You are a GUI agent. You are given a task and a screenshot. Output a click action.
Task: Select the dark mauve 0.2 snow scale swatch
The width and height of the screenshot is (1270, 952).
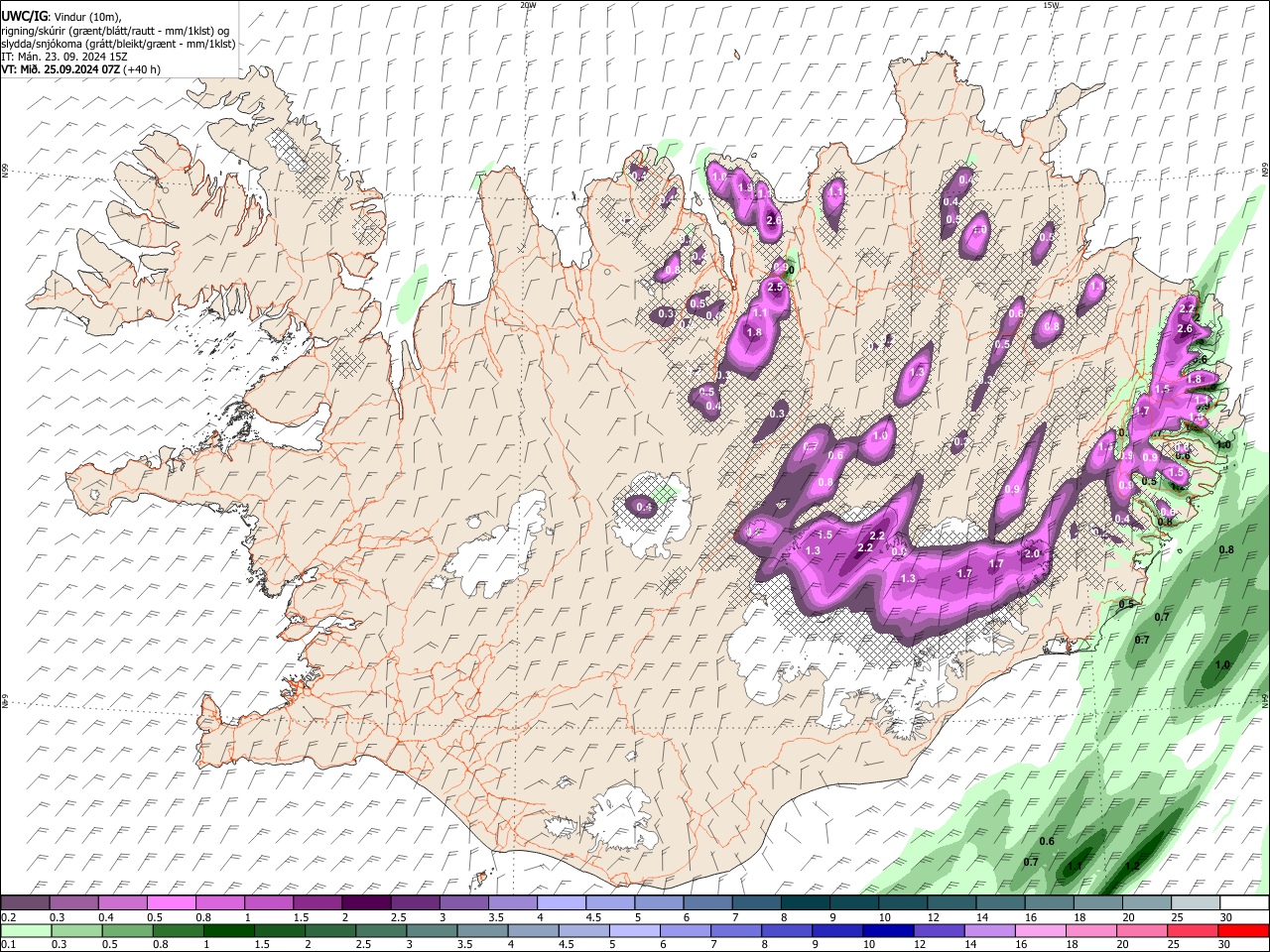pyautogui.click(x=25, y=903)
